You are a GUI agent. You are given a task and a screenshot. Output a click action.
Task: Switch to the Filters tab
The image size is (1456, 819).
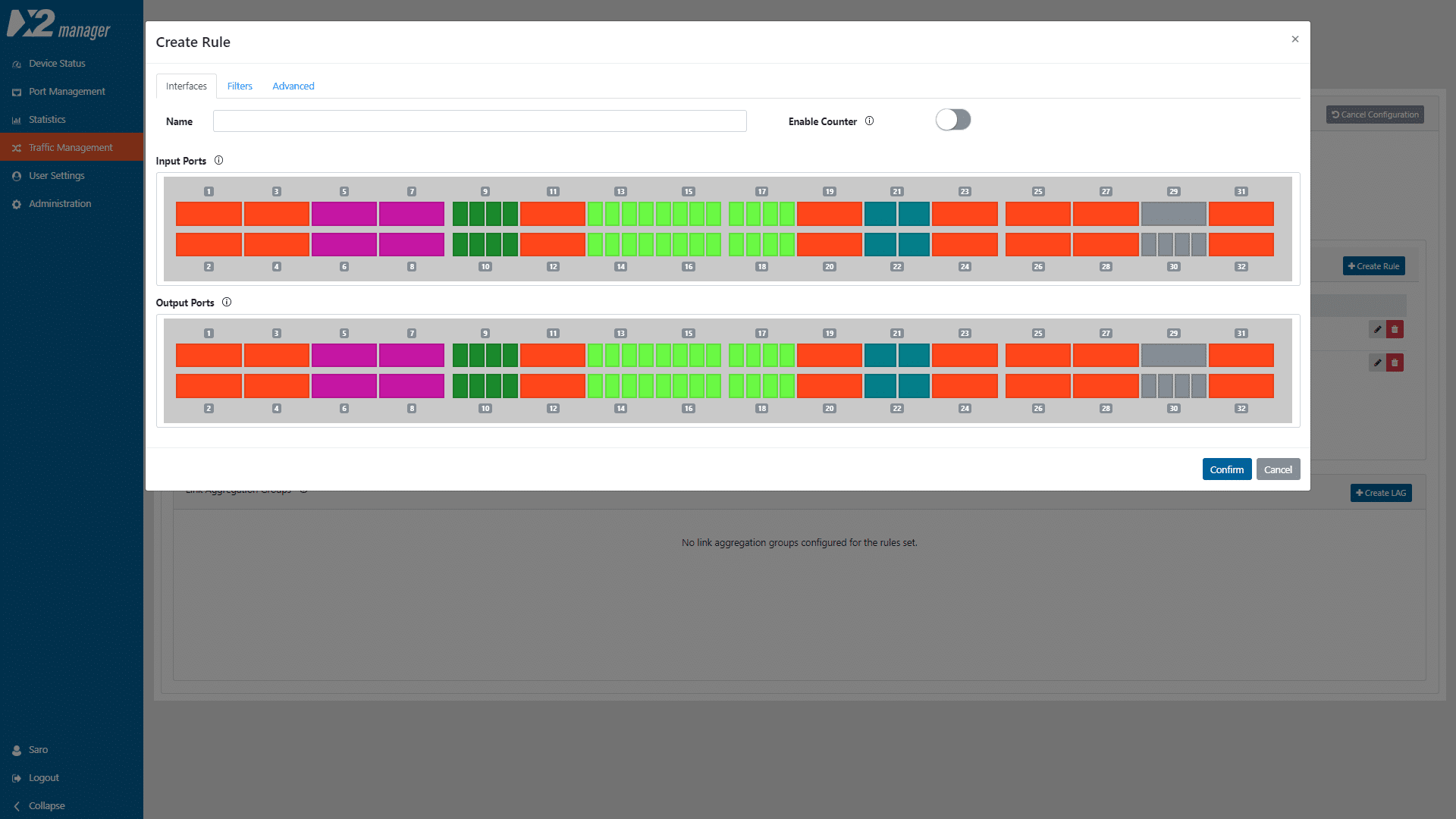[x=240, y=86]
